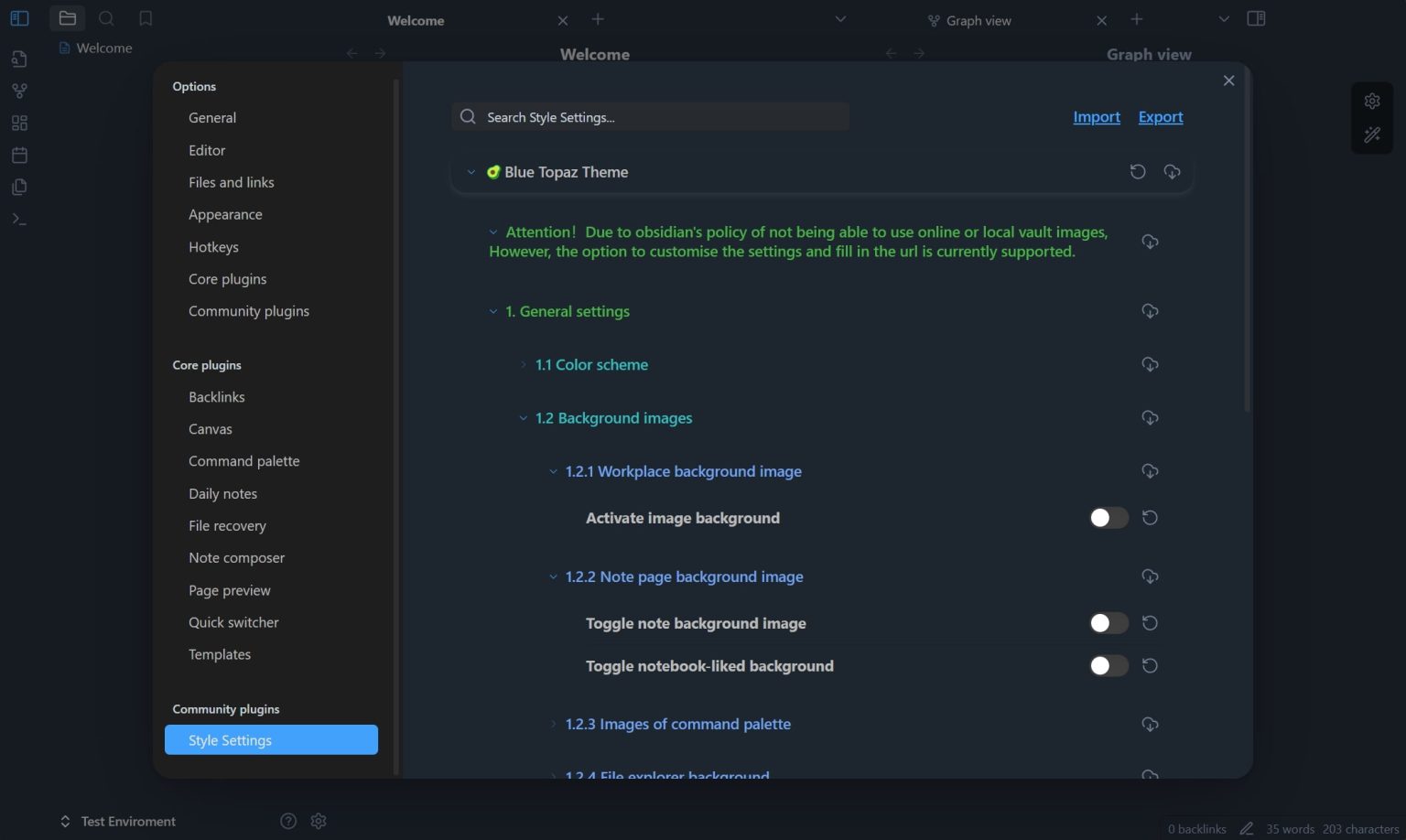Enable Activate image background

point(1108,517)
